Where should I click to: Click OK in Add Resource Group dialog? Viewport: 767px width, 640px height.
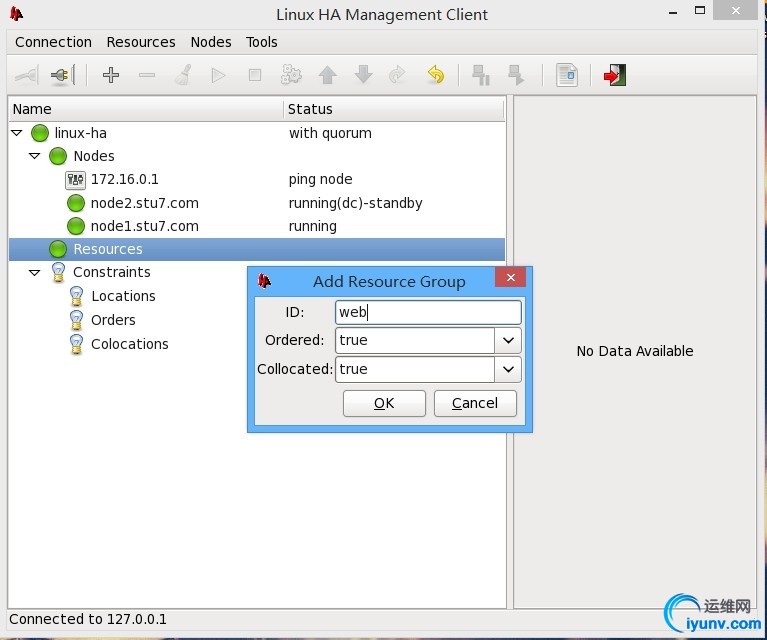[384, 403]
